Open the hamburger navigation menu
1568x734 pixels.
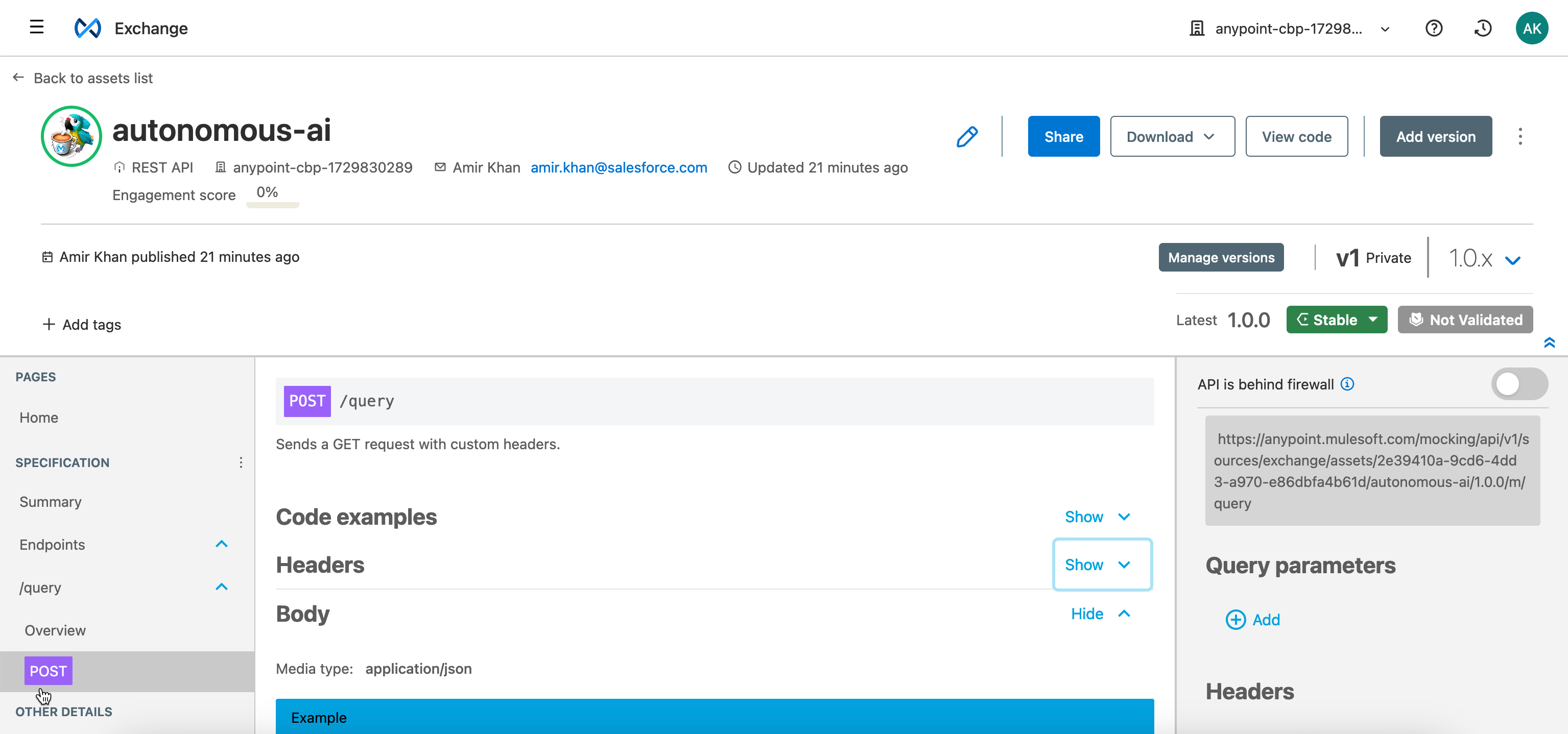[x=37, y=28]
